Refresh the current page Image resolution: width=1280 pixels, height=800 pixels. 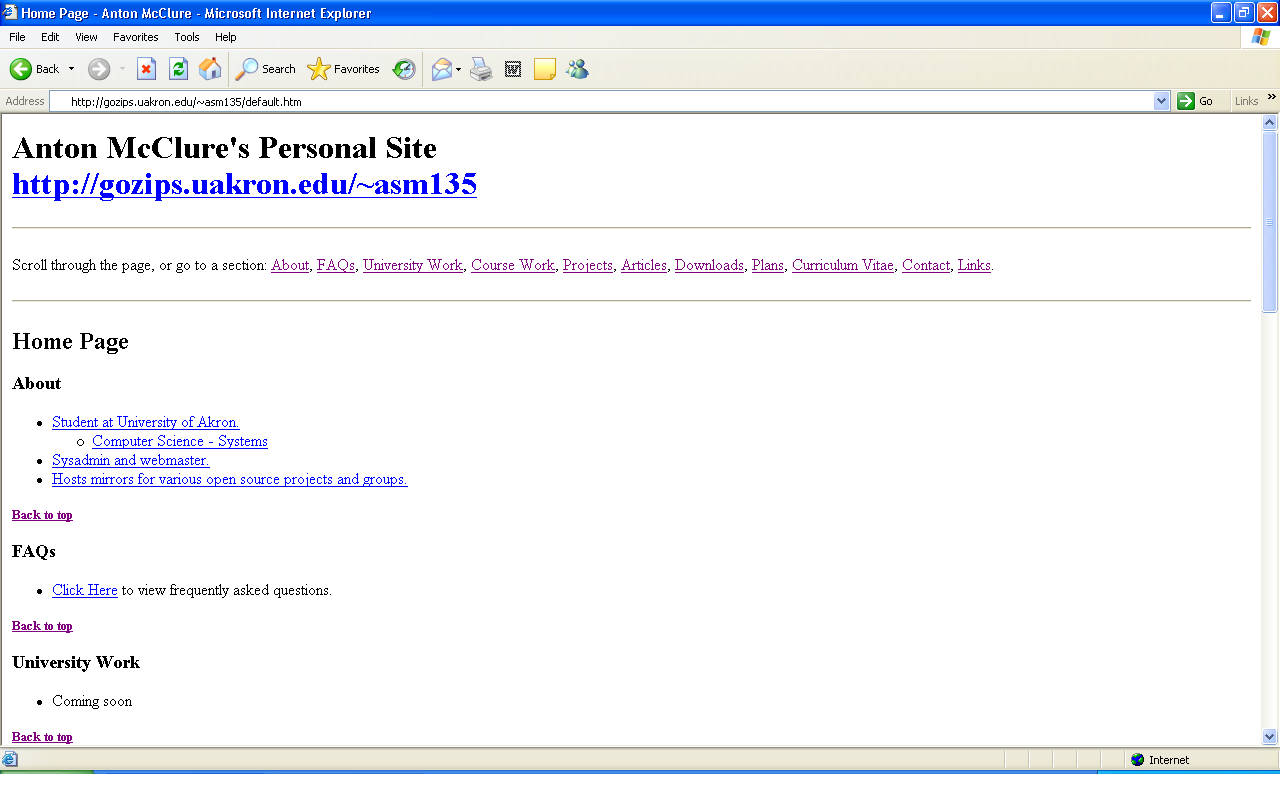click(x=178, y=69)
